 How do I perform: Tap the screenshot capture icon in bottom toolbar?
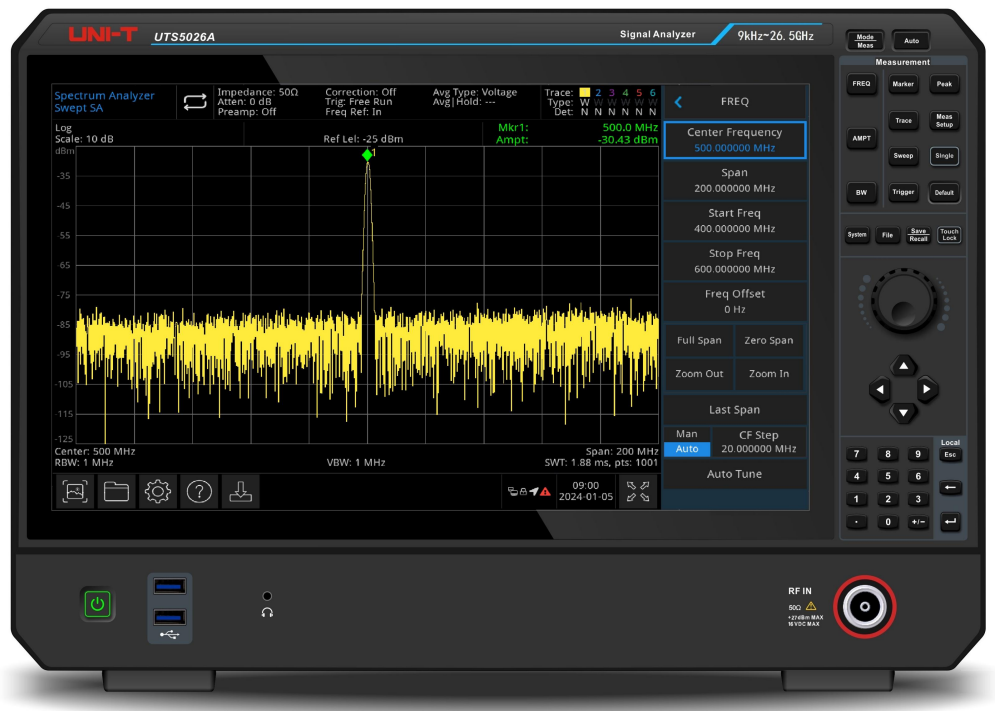pos(75,491)
